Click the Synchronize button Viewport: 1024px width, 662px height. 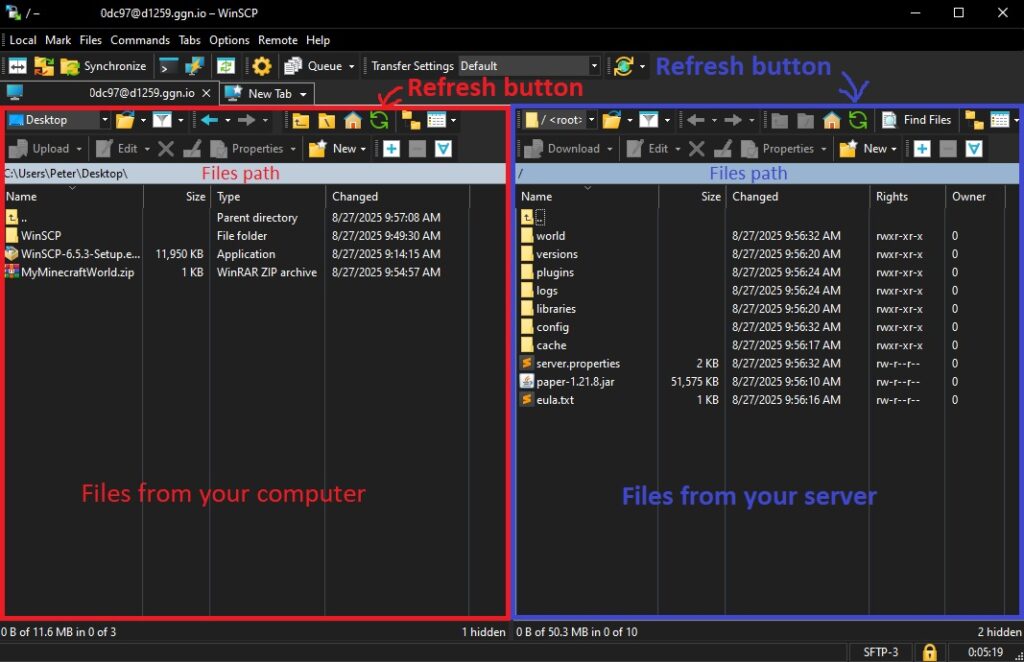[104, 66]
